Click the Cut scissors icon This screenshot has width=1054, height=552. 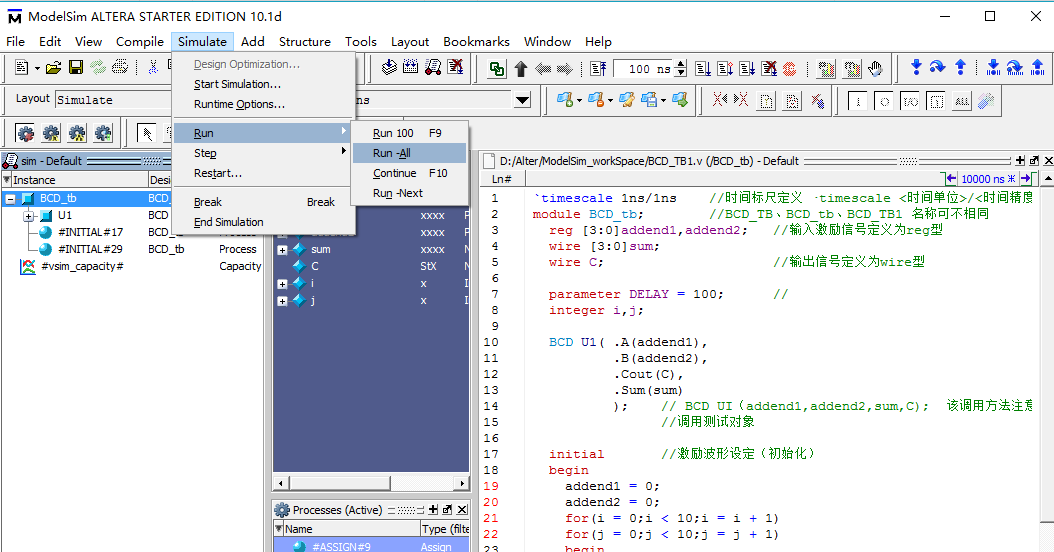click(x=153, y=67)
